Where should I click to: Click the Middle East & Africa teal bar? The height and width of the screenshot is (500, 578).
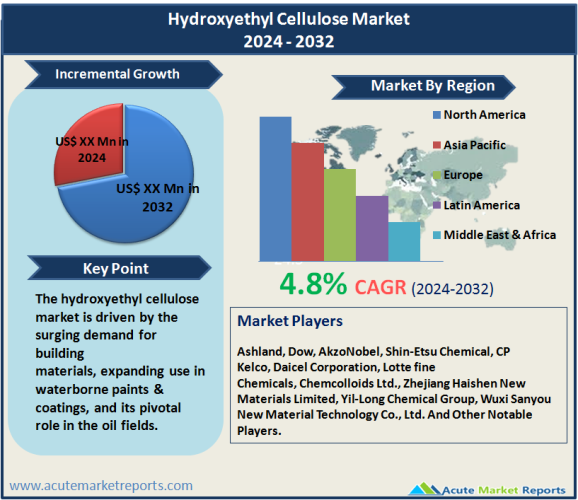[404, 242]
